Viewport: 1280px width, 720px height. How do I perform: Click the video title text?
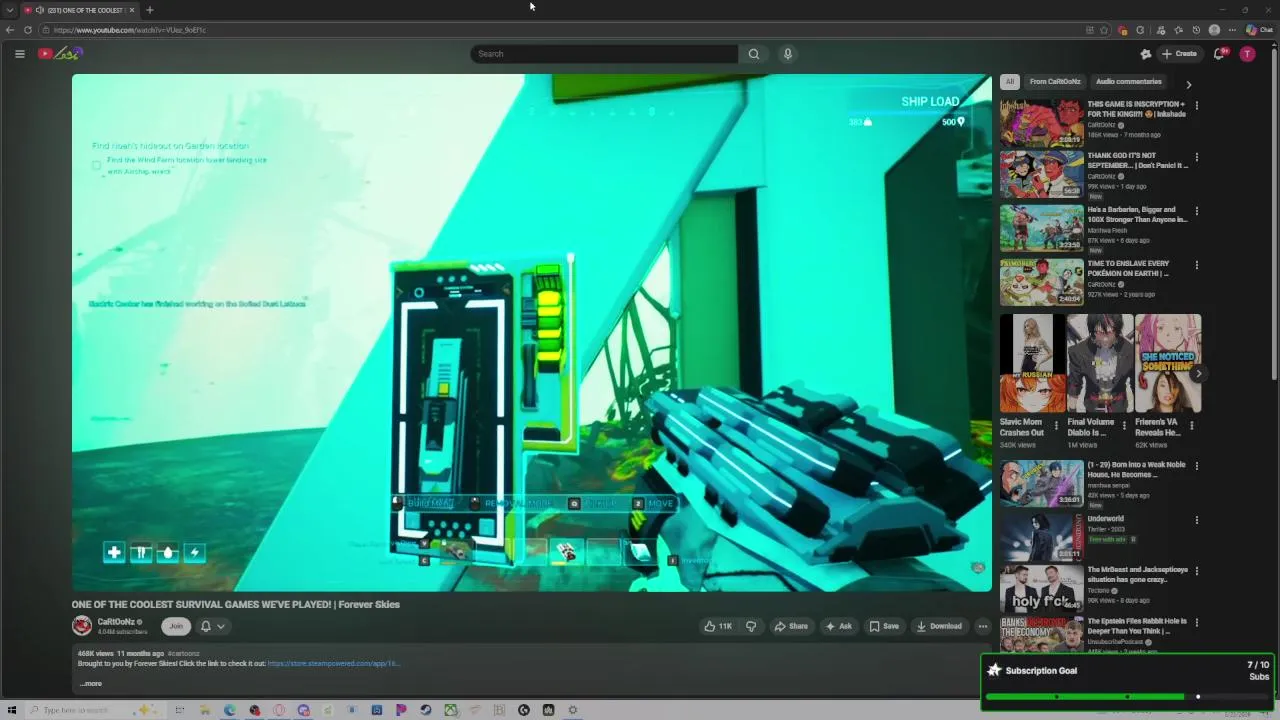(x=235, y=604)
